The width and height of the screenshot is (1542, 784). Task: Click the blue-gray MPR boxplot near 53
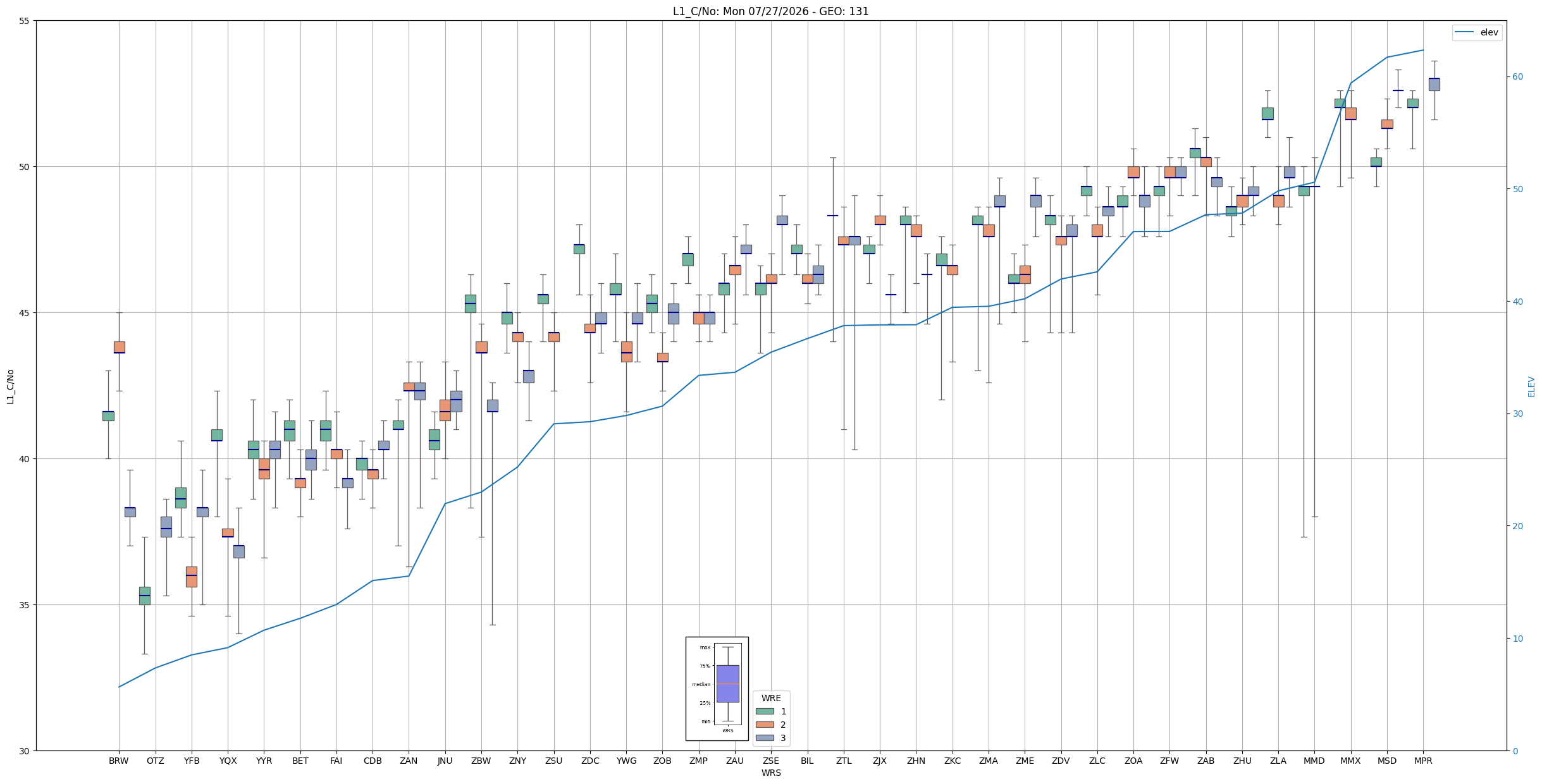[x=1434, y=85]
